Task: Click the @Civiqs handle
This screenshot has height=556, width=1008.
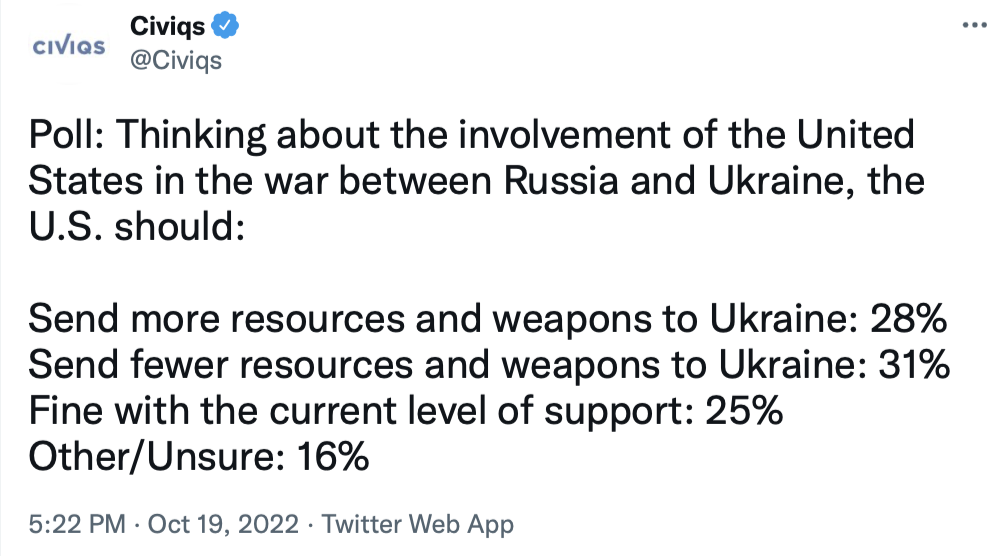Action: click(x=176, y=60)
